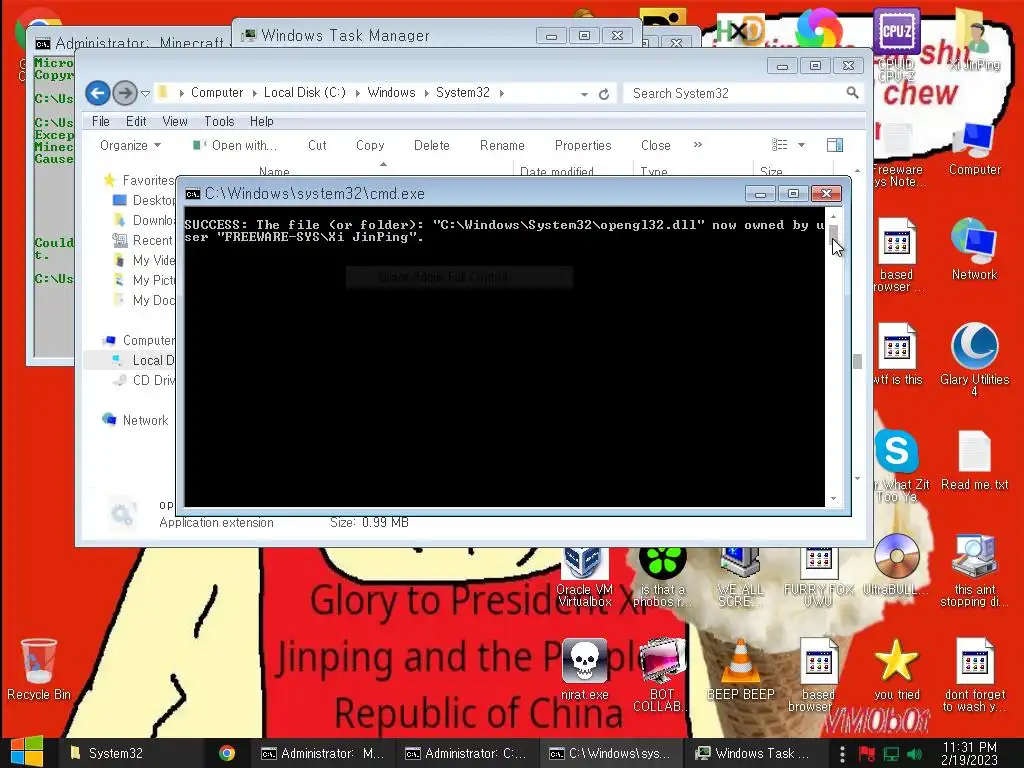1024x768 pixels.
Task: Click the Explorer Back navigation arrow
Action: 97,93
